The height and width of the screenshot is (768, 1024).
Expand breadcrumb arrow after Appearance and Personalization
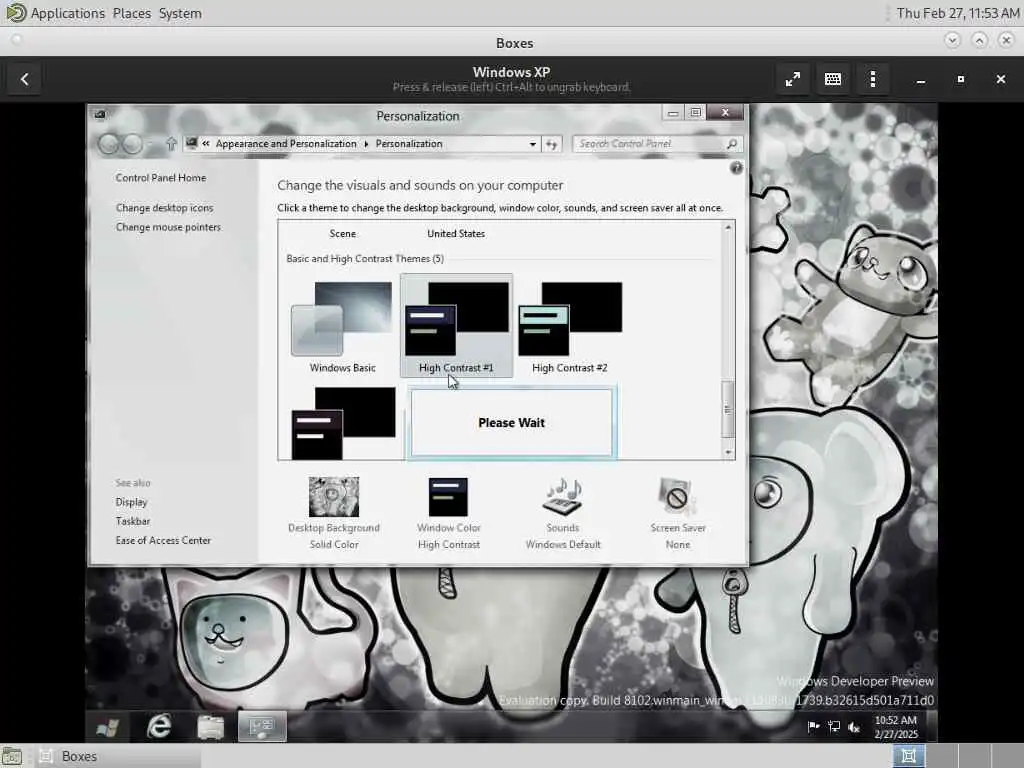click(x=366, y=144)
